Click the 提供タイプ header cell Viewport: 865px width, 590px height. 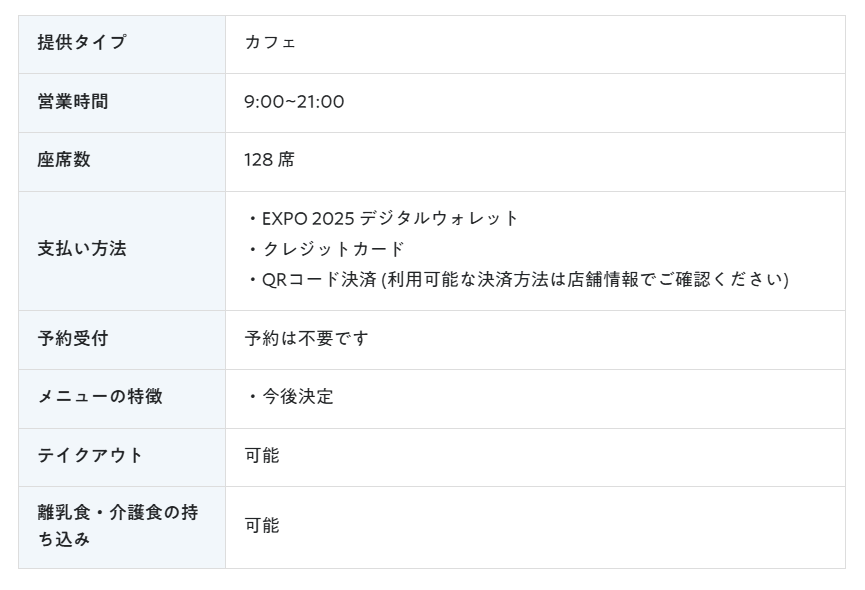tap(122, 44)
